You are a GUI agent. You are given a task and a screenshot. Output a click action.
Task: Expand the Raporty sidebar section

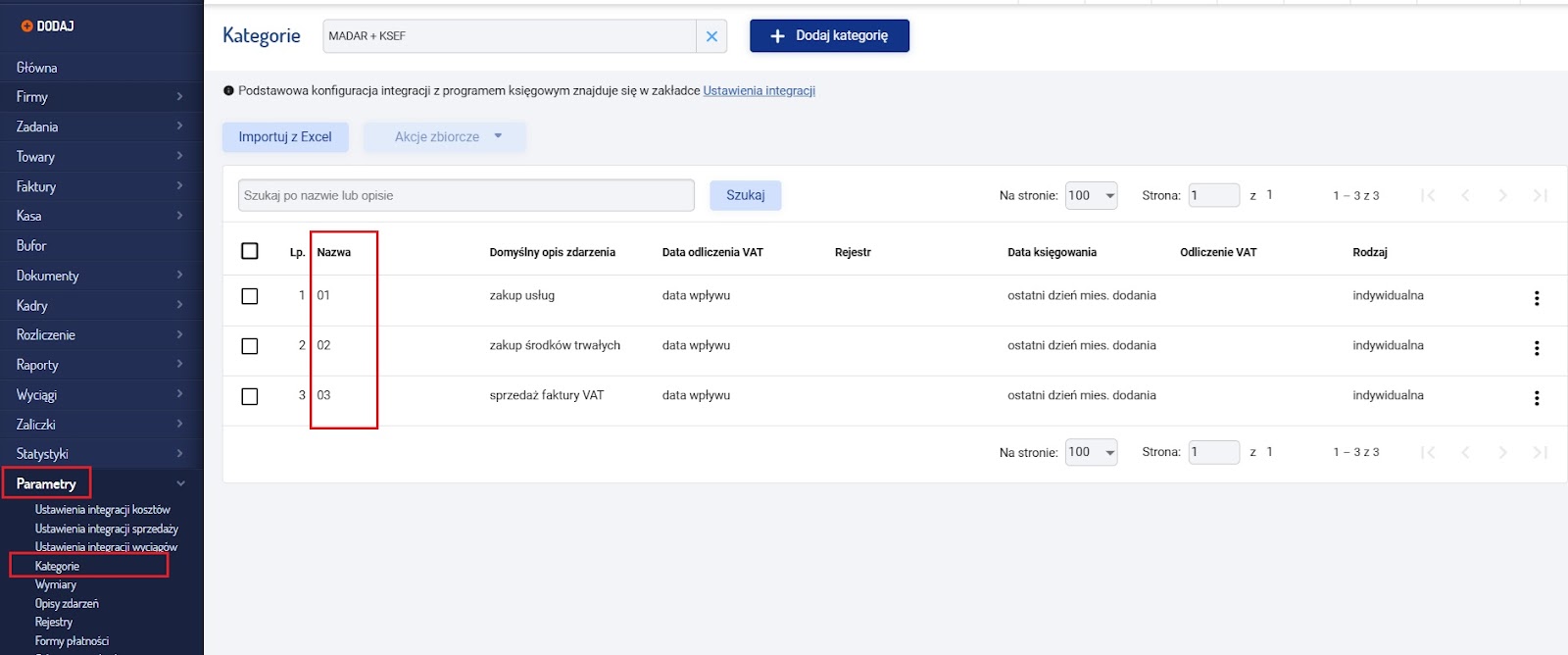click(102, 365)
